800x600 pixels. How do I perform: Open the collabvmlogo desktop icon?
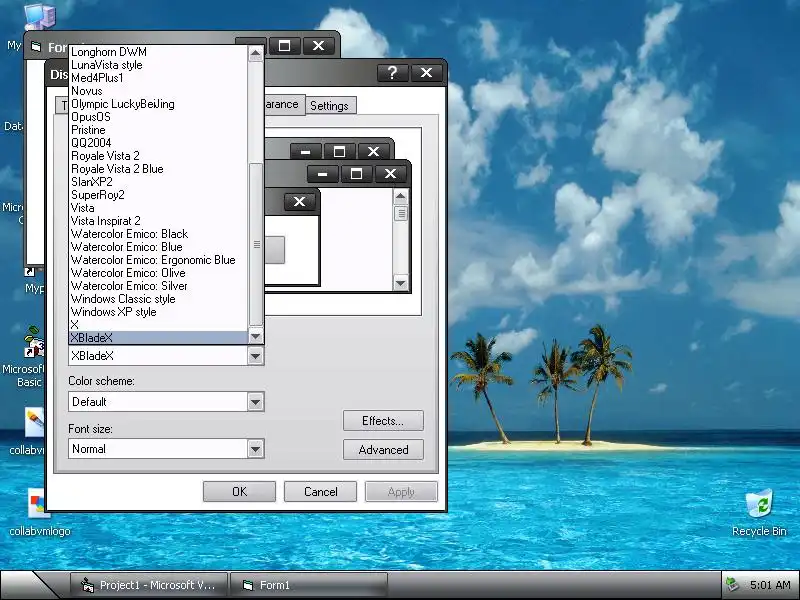[x=39, y=512]
